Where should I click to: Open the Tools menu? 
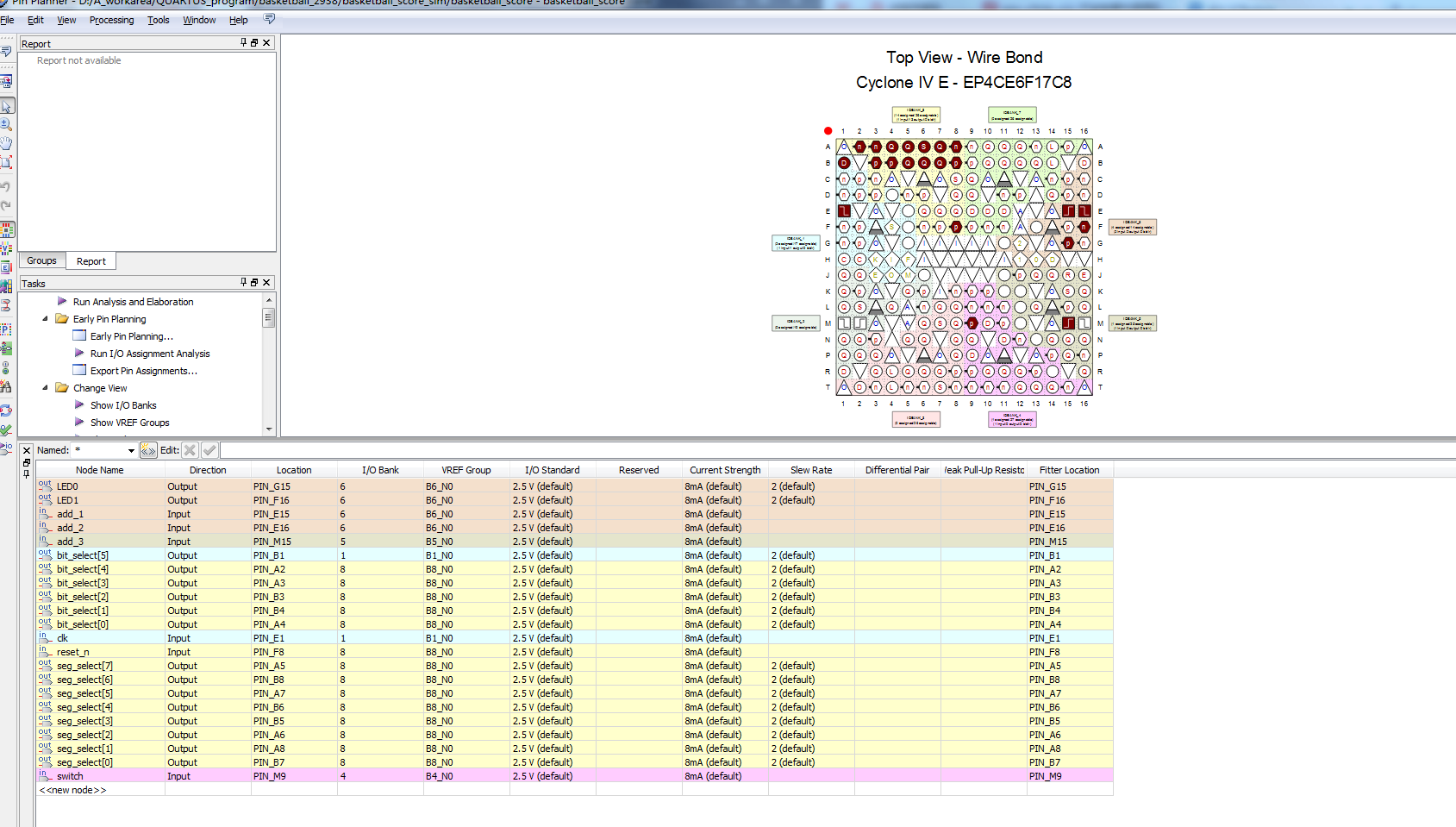pos(159,20)
